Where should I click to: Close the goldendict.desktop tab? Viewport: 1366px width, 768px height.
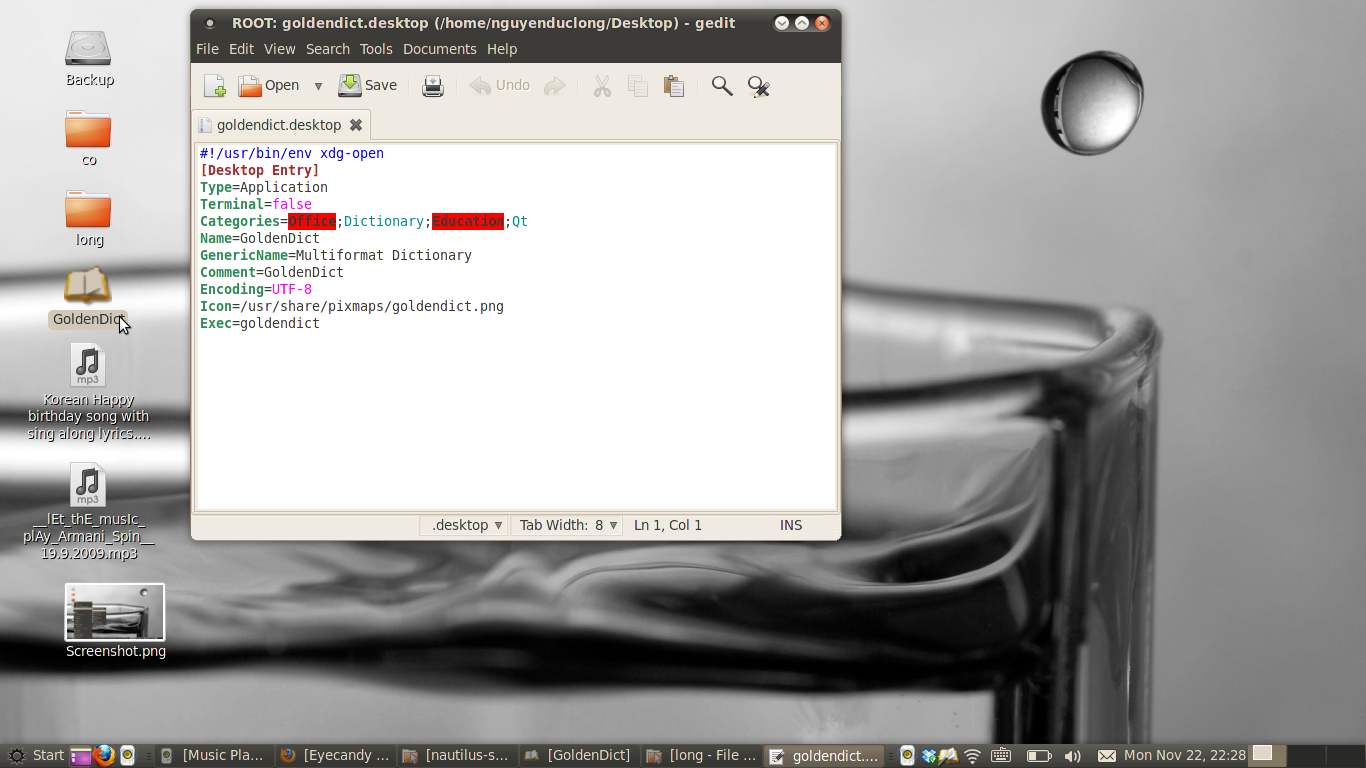pyautogui.click(x=355, y=125)
